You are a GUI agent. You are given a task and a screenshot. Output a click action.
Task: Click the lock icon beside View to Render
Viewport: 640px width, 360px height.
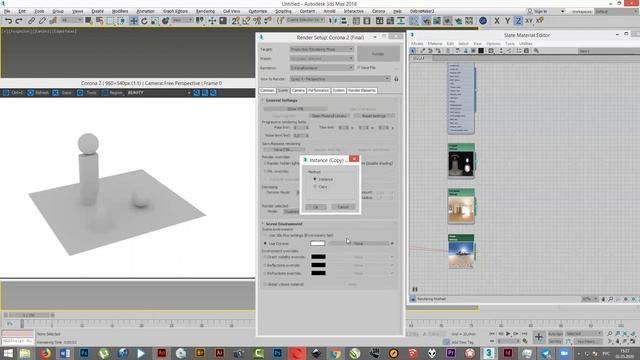(396, 79)
